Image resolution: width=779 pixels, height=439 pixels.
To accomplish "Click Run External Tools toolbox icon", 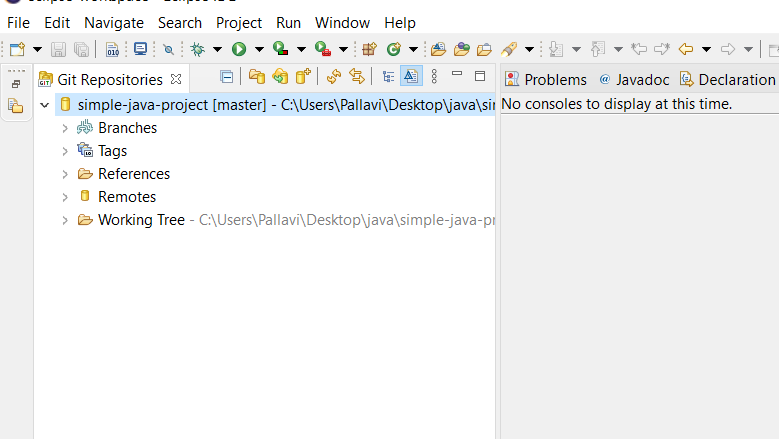I will [323, 49].
